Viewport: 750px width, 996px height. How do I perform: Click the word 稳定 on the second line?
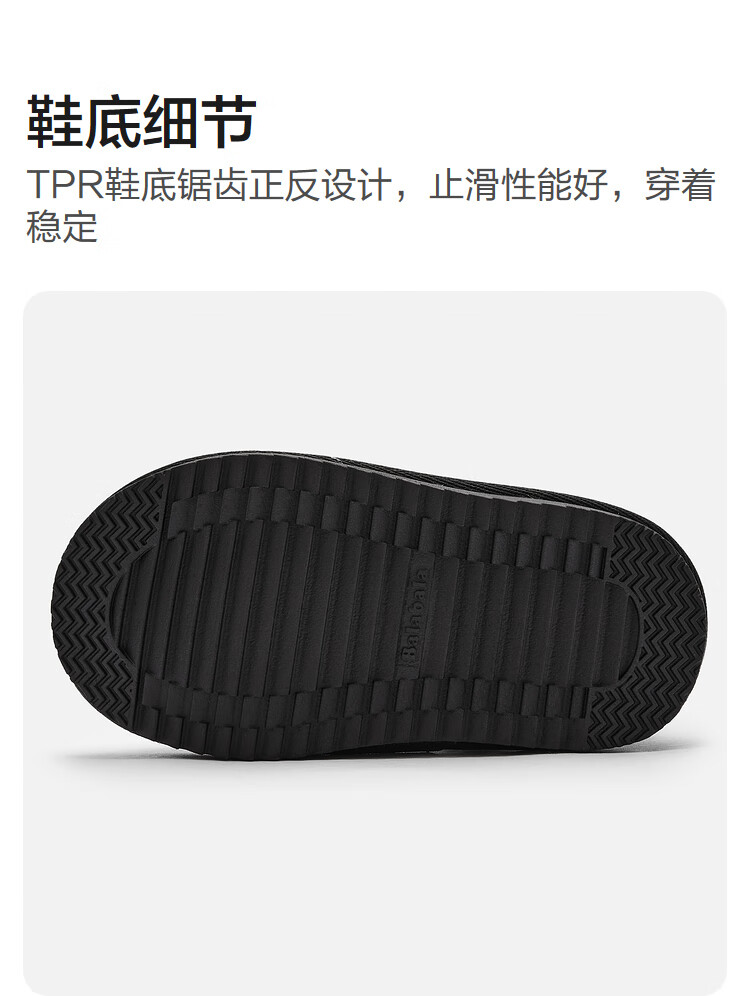tap(62, 227)
